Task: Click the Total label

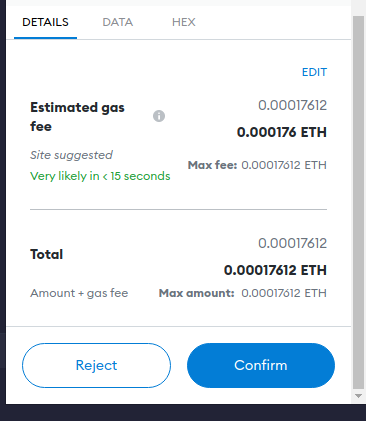Action: coord(47,254)
